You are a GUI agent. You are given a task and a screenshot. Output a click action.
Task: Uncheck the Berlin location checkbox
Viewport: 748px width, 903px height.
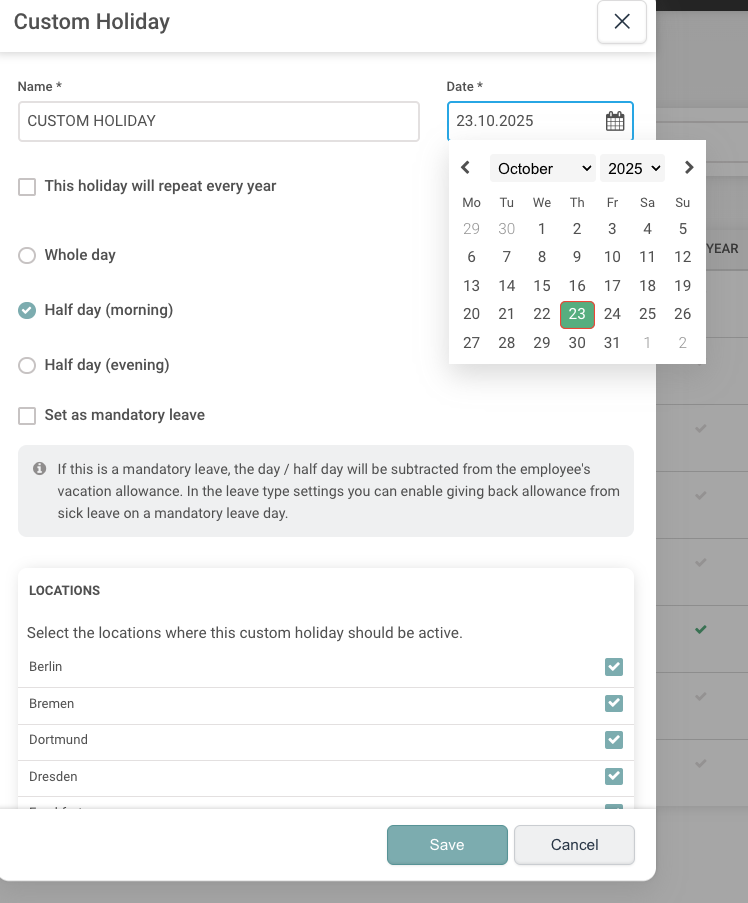(614, 667)
